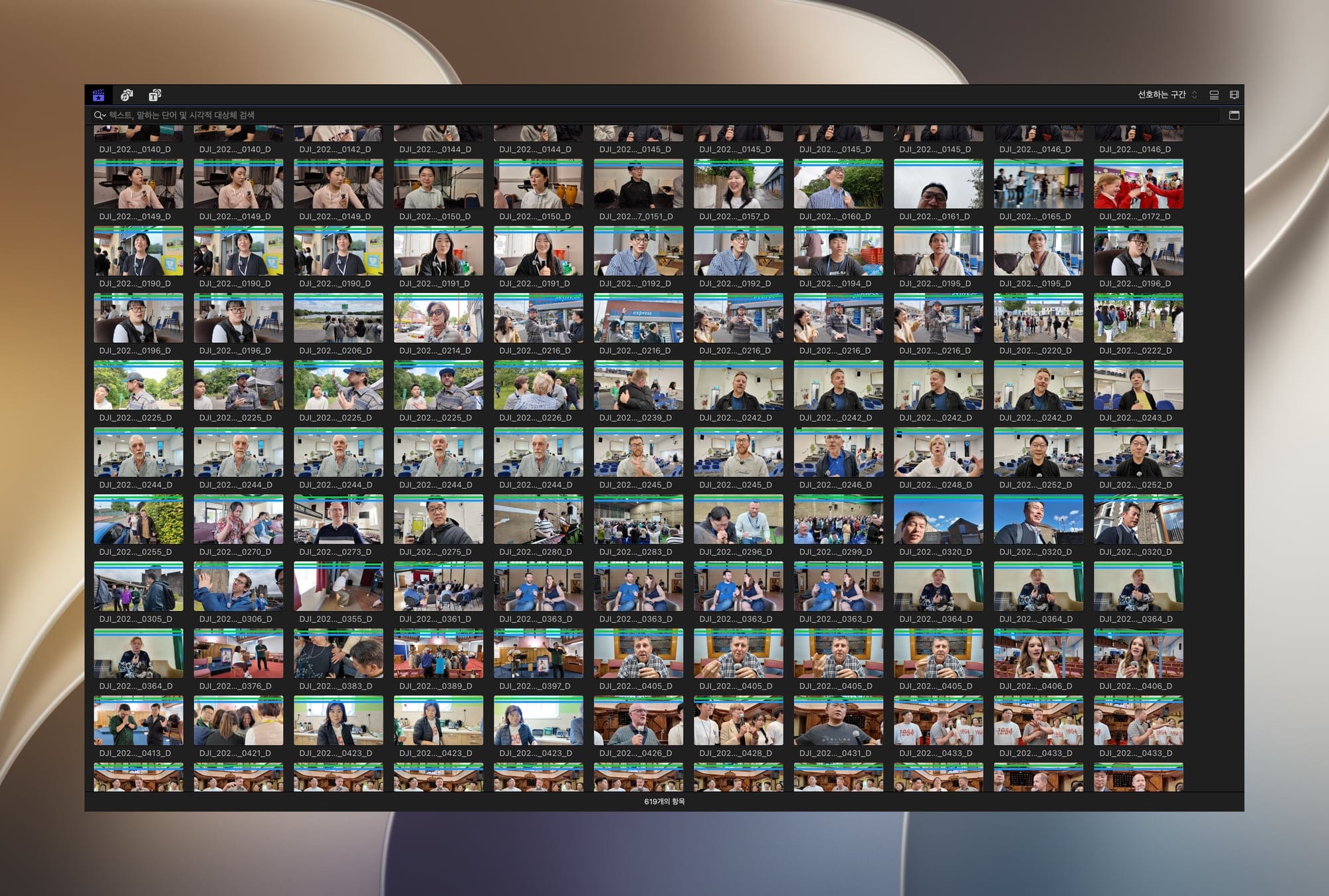
Task: Open the Titles and Generators sidebar
Action: click(x=155, y=95)
